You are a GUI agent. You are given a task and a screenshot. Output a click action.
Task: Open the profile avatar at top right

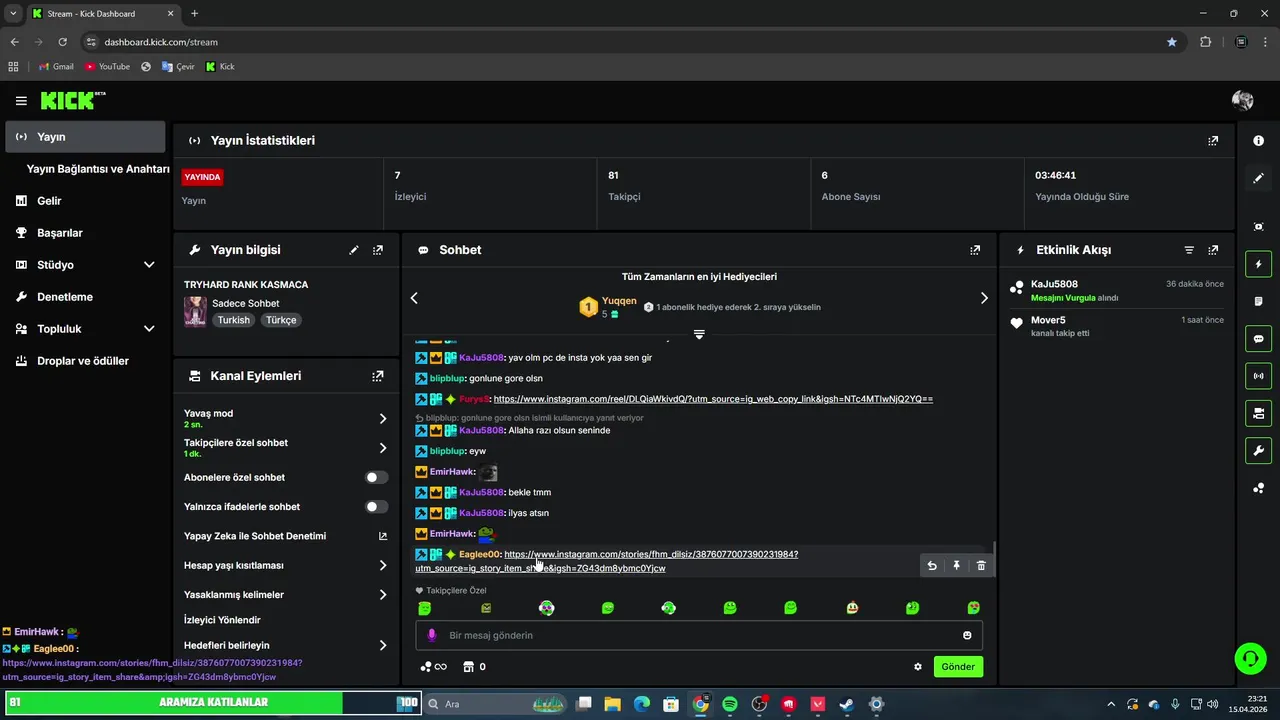[x=1243, y=100]
